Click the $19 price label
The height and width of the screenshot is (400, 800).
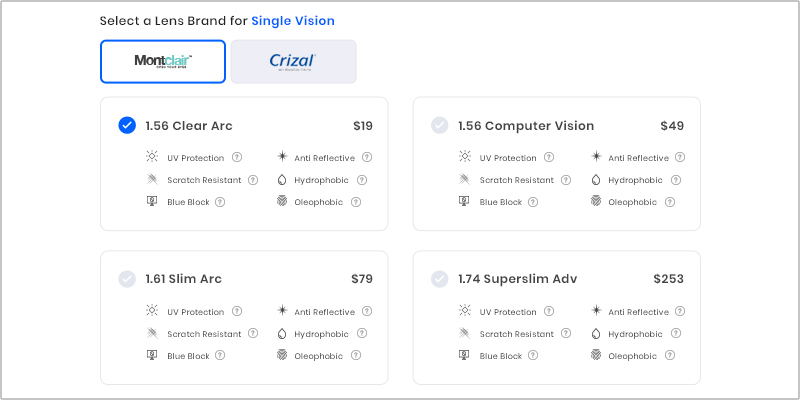coord(363,126)
